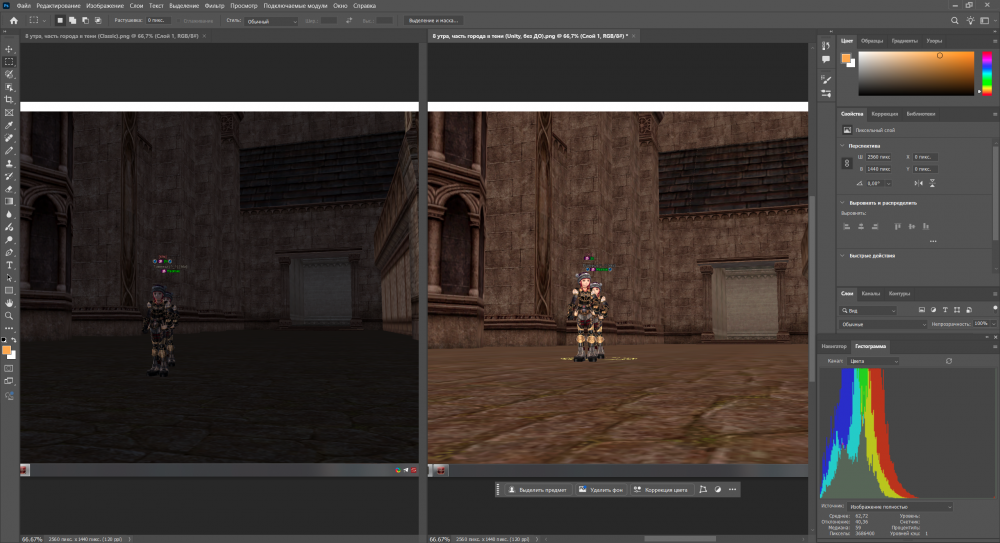1000x543 pixels.
Task: Select the Hand tool
Action: pos(9,303)
